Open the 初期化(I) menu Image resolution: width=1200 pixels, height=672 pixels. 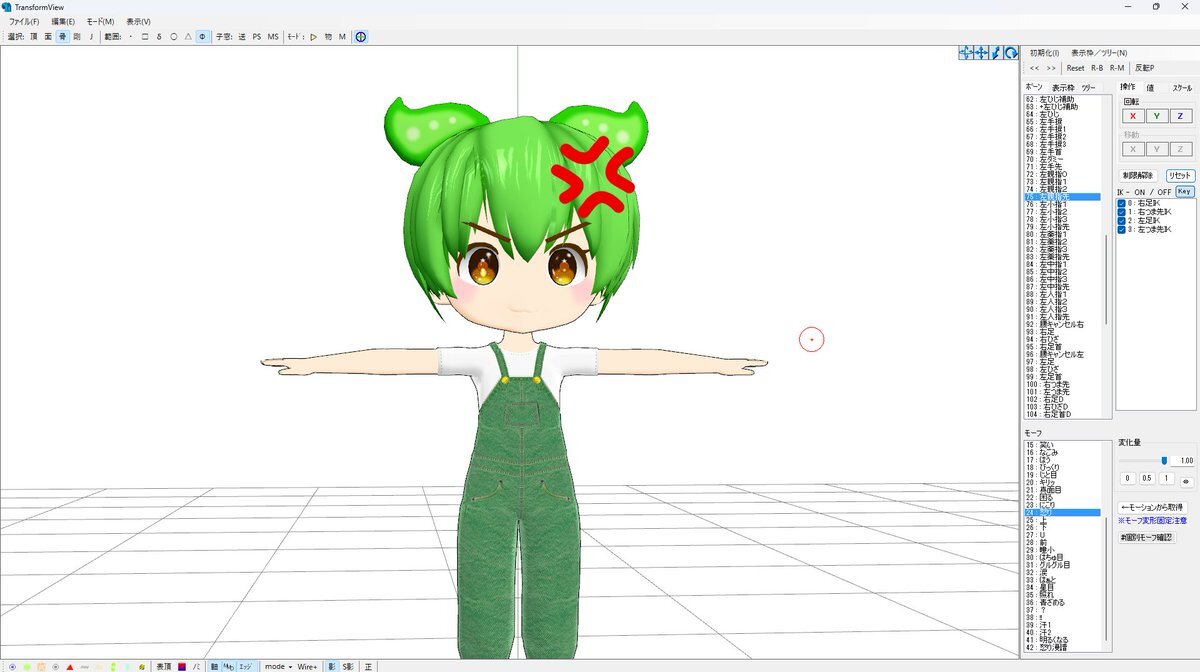point(1044,53)
